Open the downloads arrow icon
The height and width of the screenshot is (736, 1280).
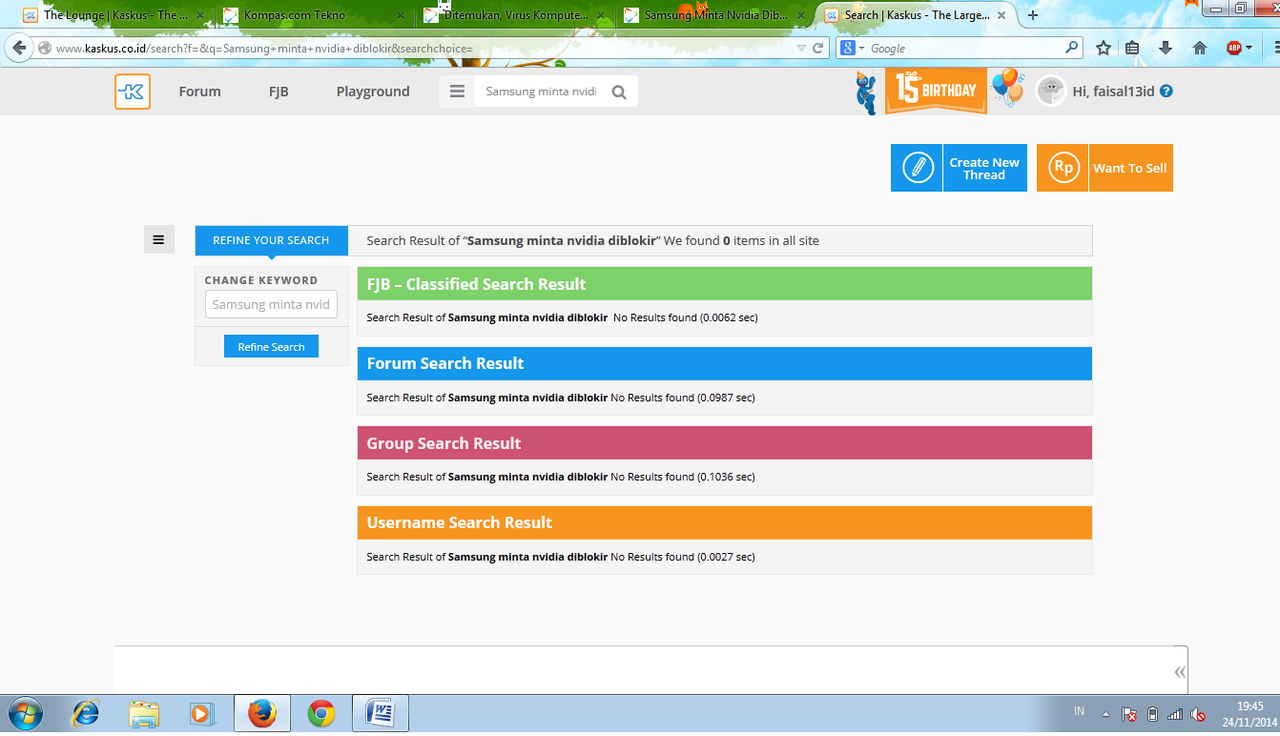point(1165,48)
